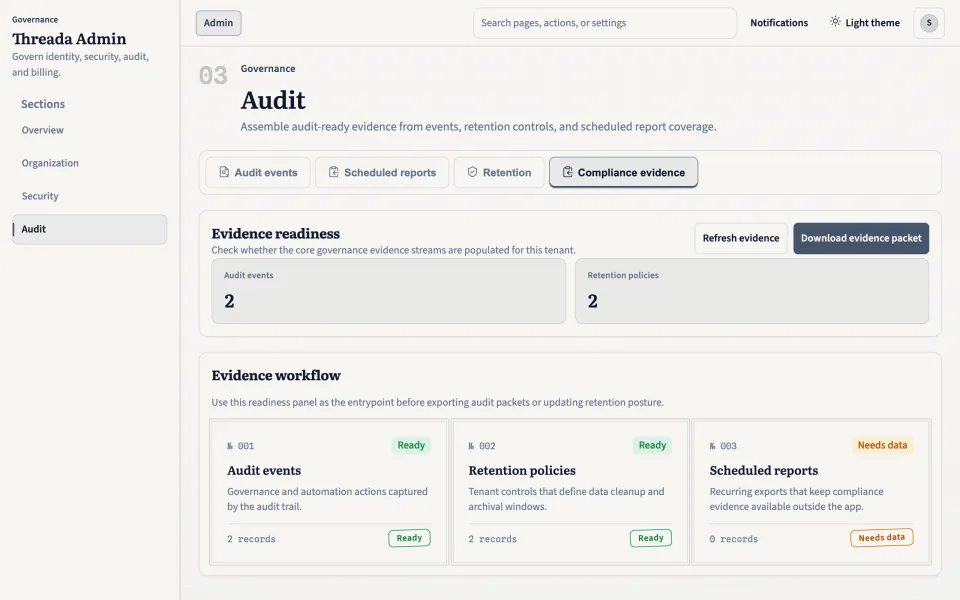Click the Governance breadcrumb above Audit
The width and height of the screenshot is (960, 600).
click(268, 69)
